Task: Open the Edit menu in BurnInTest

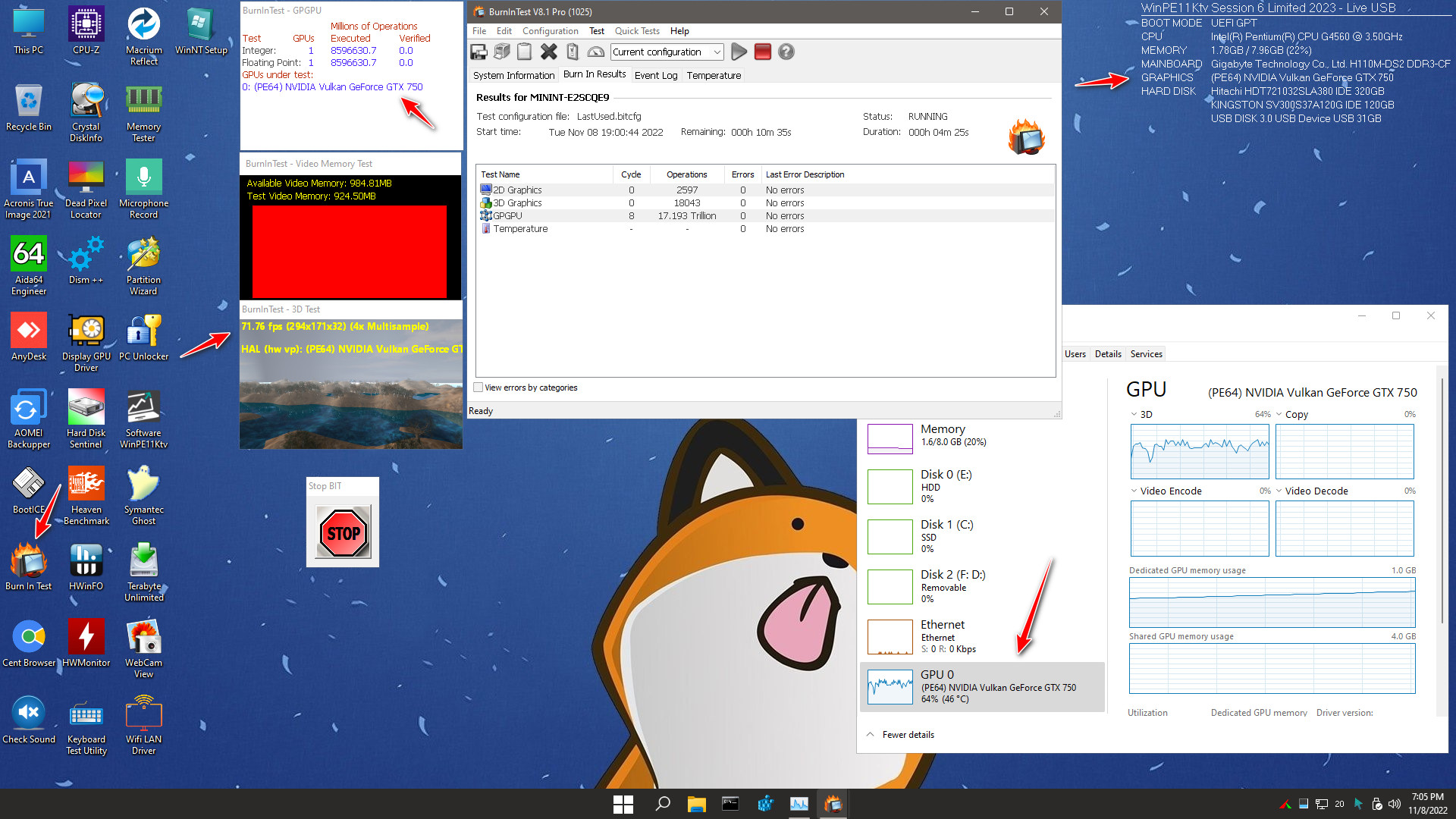Action: (x=504, y=31)
